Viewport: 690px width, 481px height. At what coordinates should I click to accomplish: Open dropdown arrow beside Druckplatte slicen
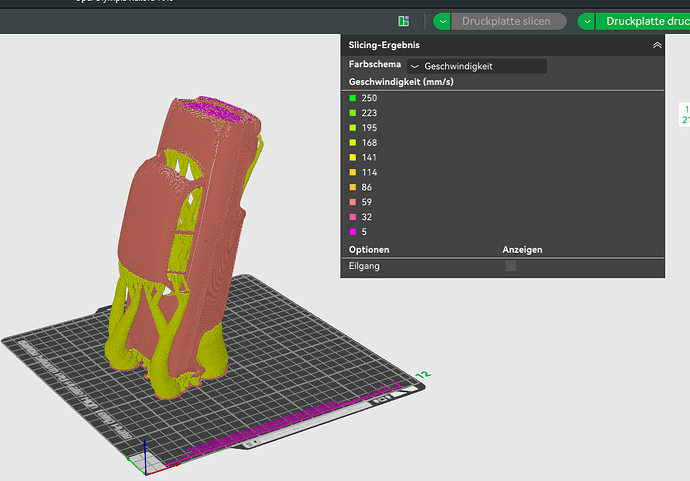click(x=442, y=21)
